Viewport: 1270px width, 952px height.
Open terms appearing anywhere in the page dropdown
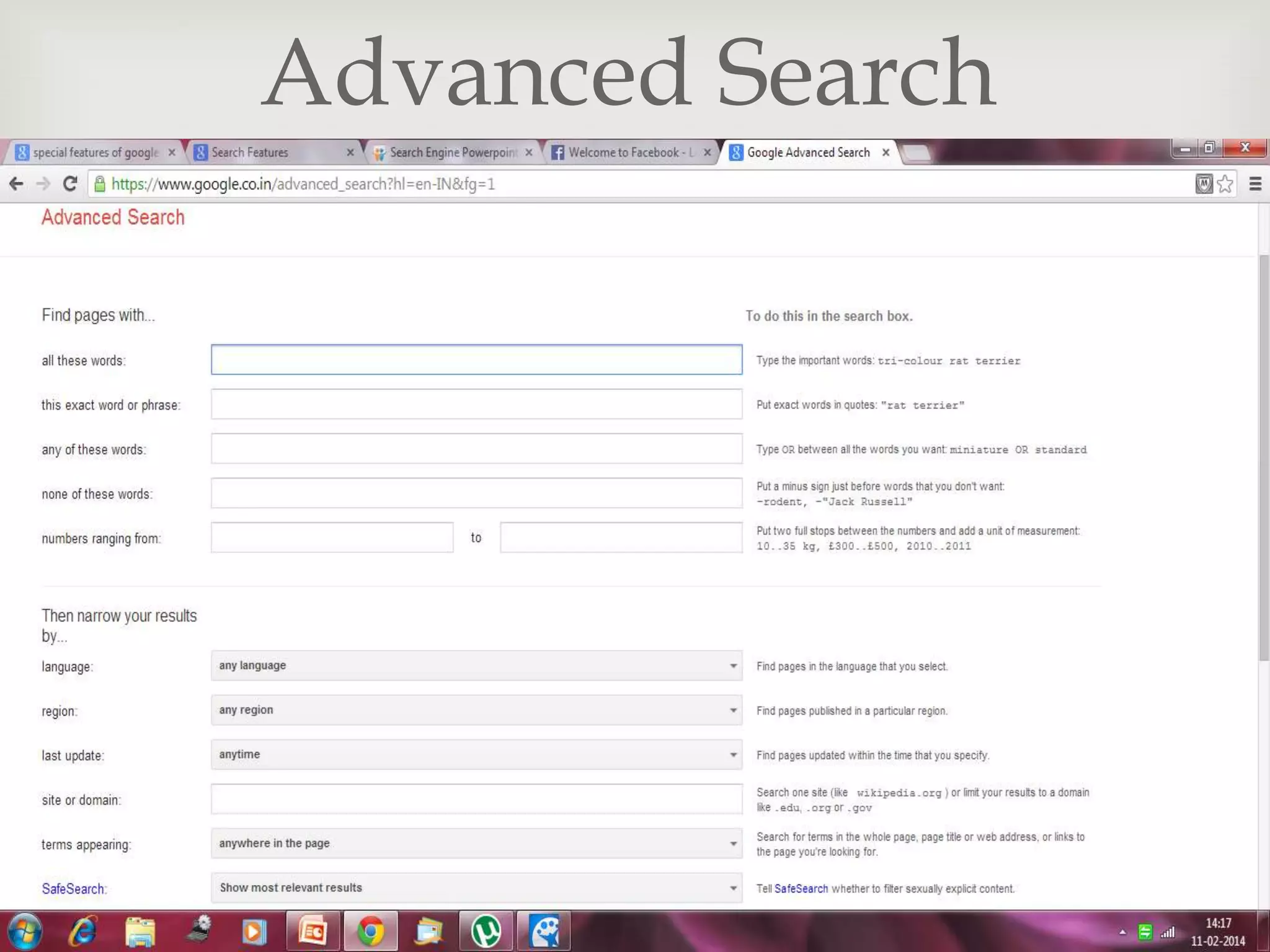[476, 844]
